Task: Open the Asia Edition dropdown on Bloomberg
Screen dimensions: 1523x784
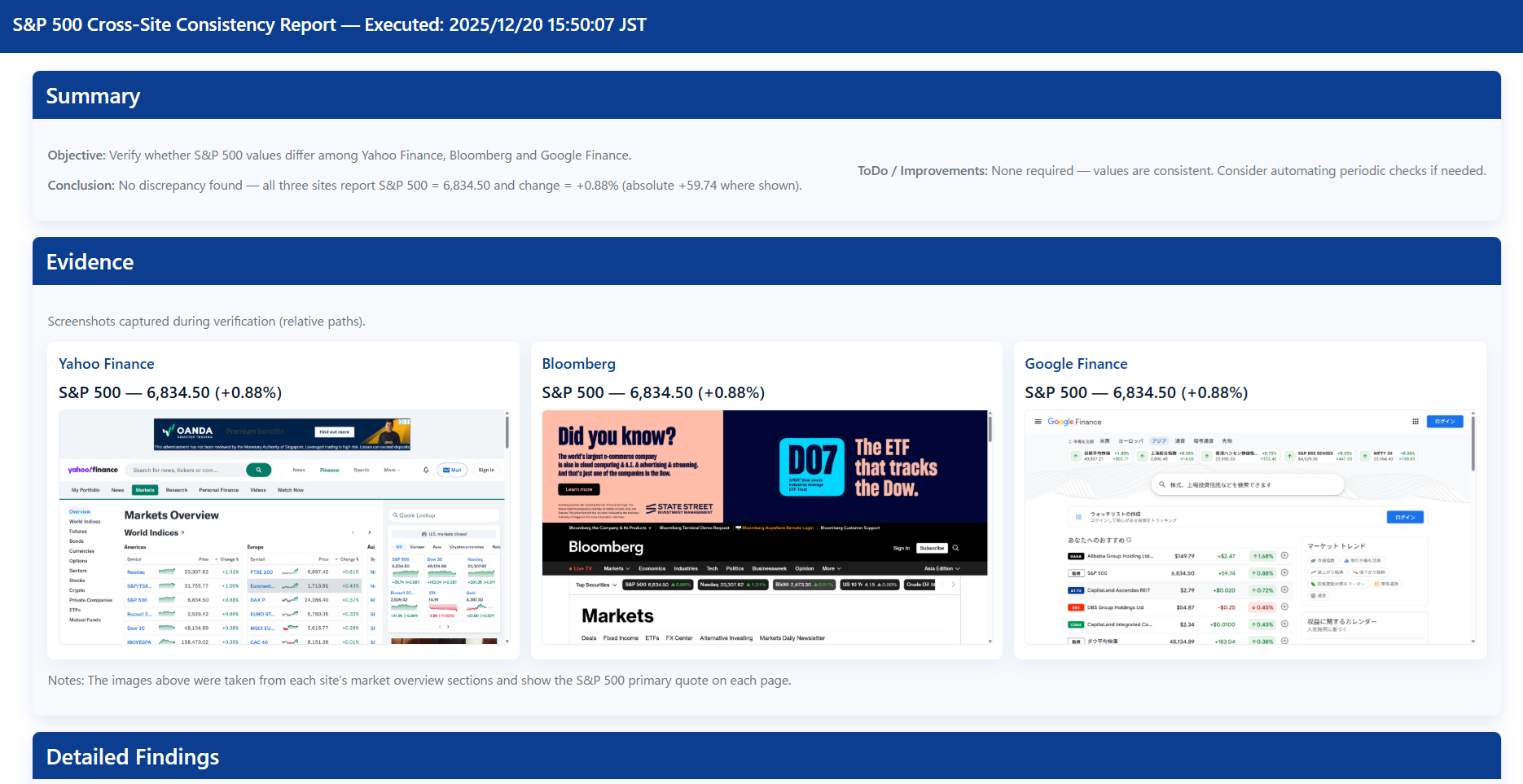Action: coord(940,568)
